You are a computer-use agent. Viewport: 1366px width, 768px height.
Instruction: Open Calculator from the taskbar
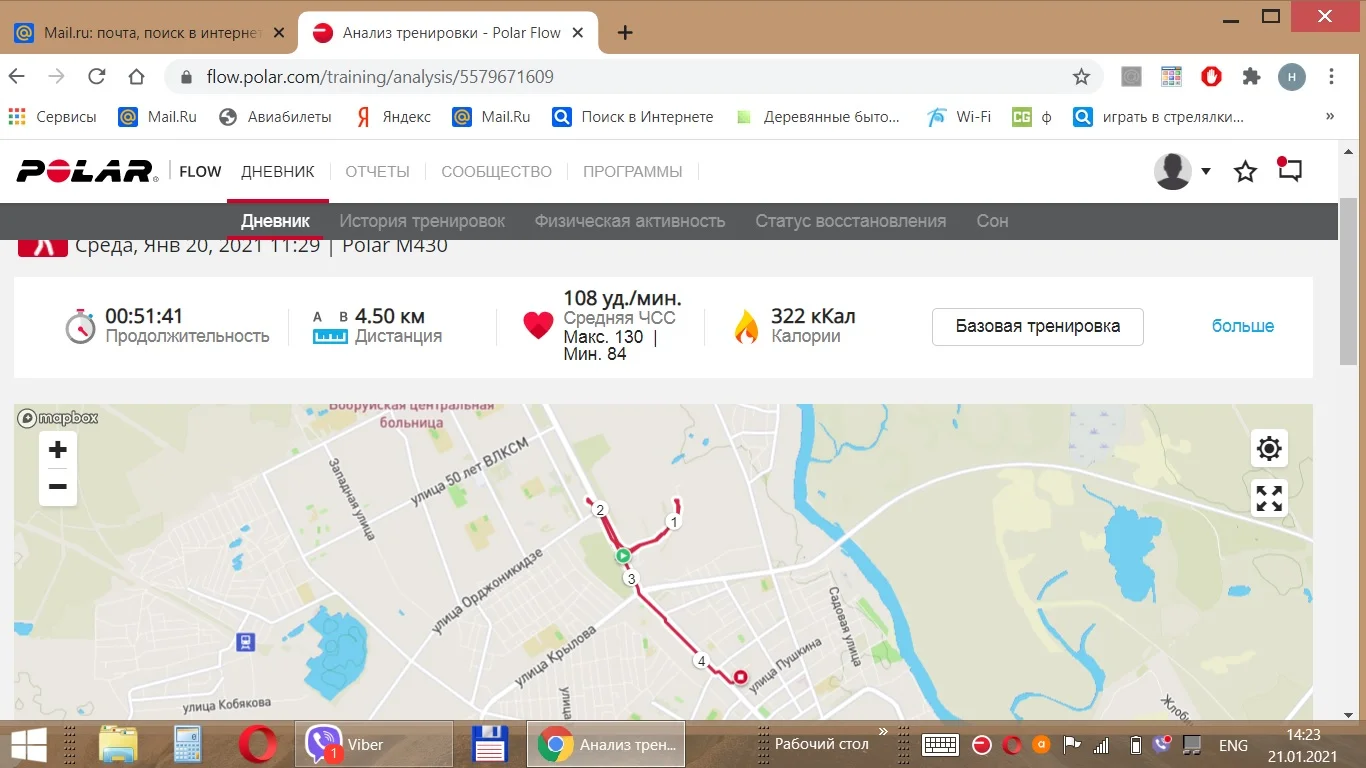pyautogui.click(x=188, y=745)
